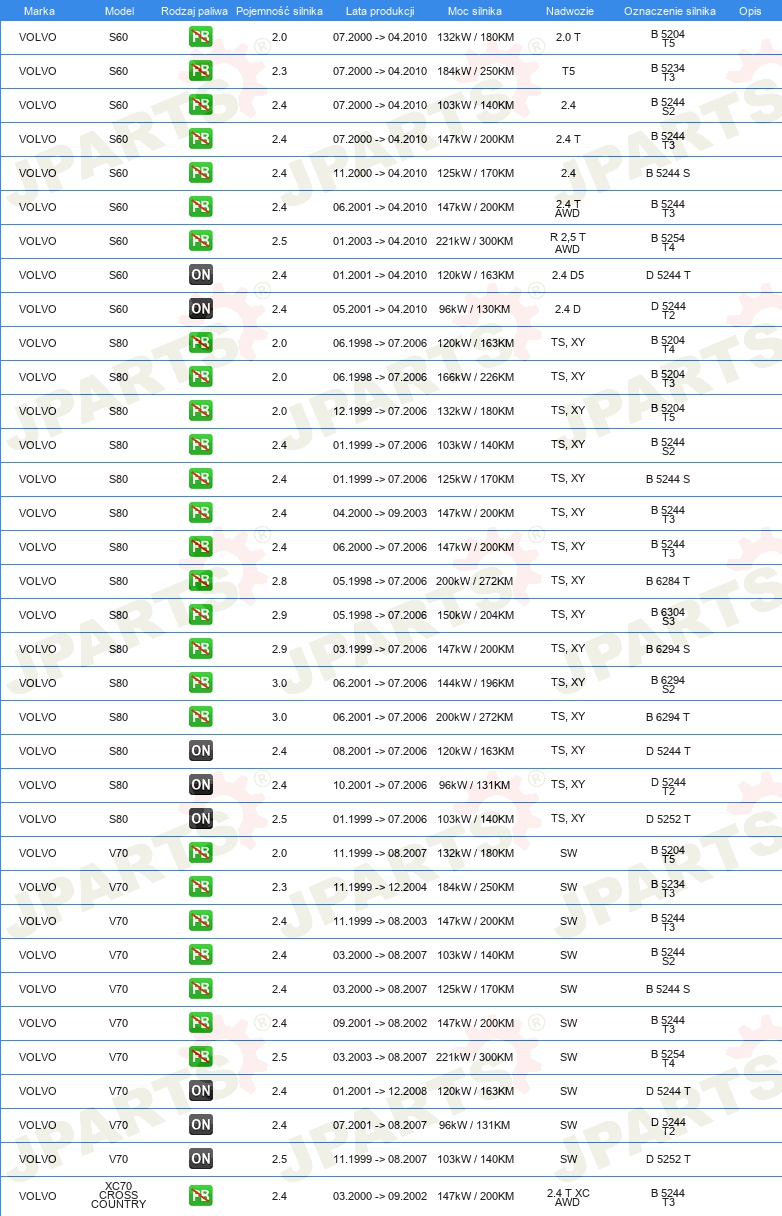782x1216 pixels.
Task: Click production years 03.2000 -> 09.2002
Action: pos(380,1196)
